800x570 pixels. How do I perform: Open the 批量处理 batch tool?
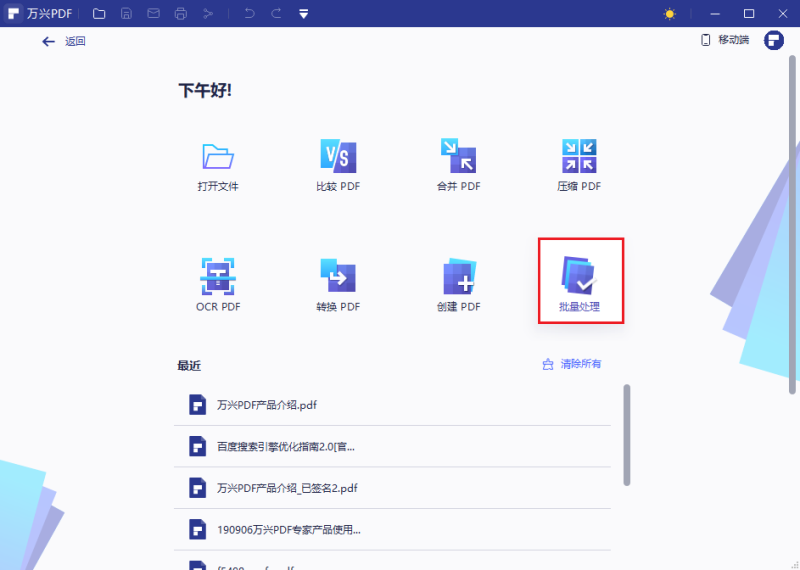point(581,281)
